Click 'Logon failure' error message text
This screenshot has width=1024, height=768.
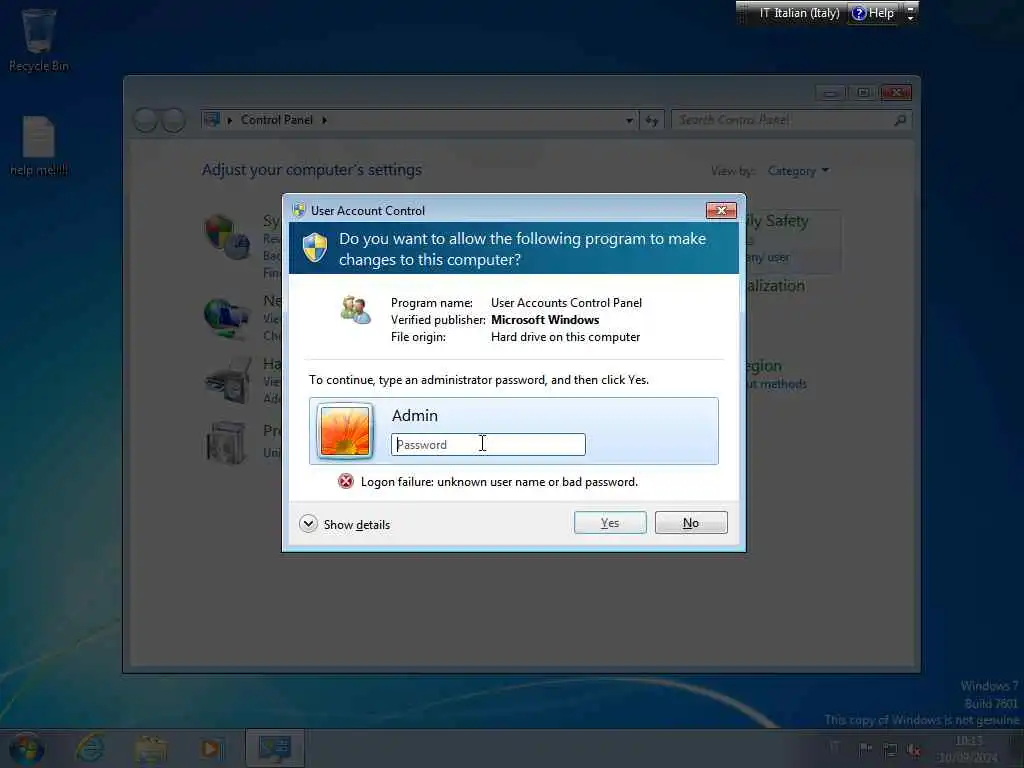pos(499,482)
